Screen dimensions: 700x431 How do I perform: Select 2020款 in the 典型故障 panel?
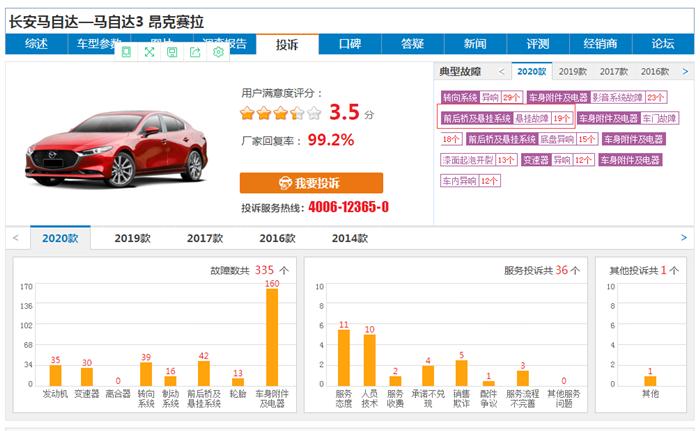click(x=532, y=71)
